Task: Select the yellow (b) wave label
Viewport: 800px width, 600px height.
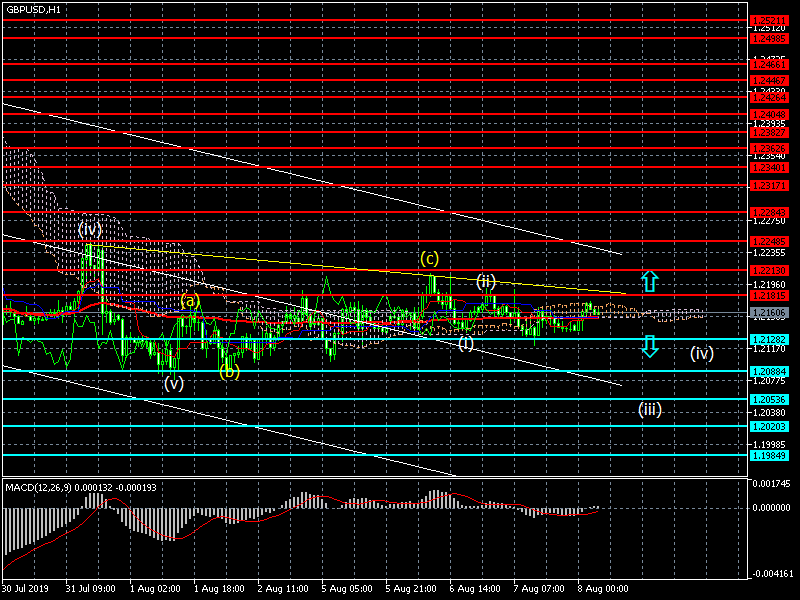Action: coord(229,372)
